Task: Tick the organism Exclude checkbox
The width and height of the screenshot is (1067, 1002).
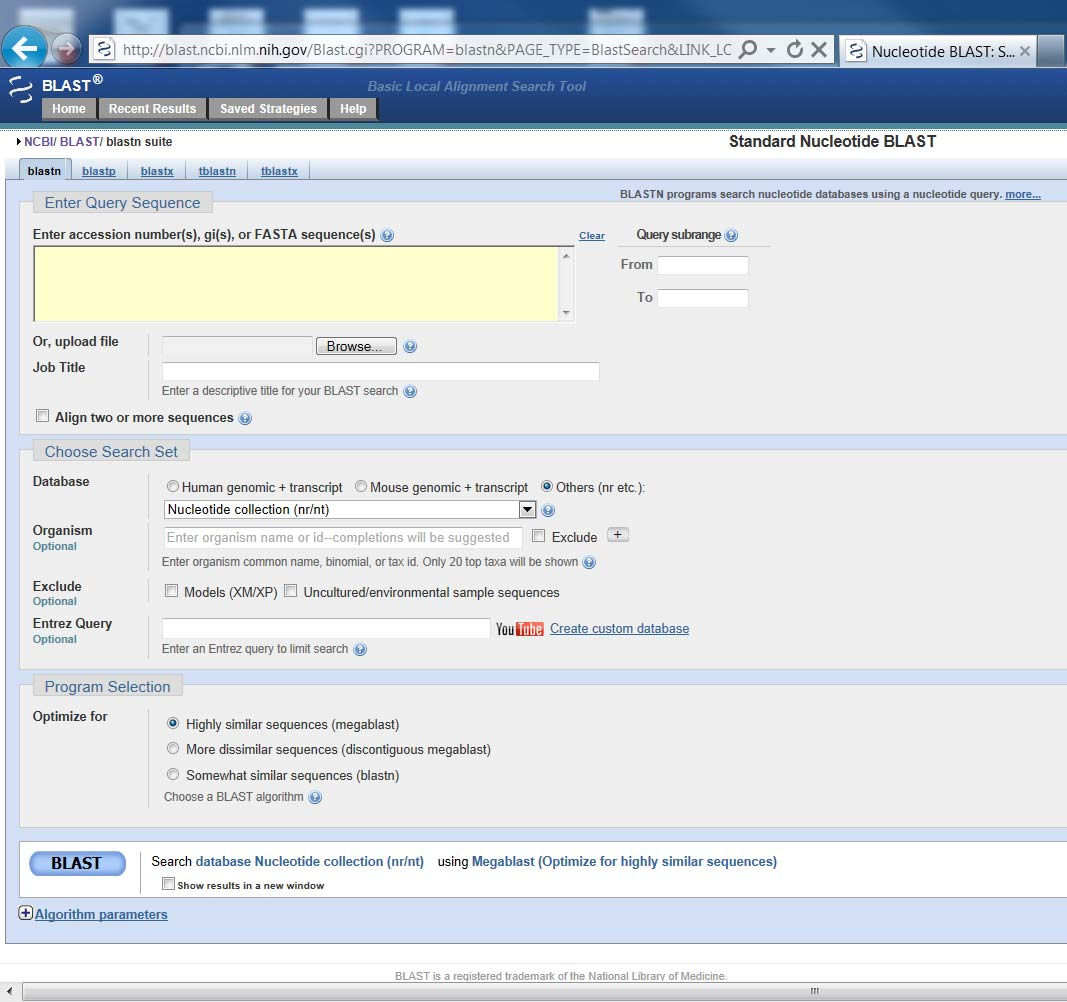Action: click(x=538, y=536)
